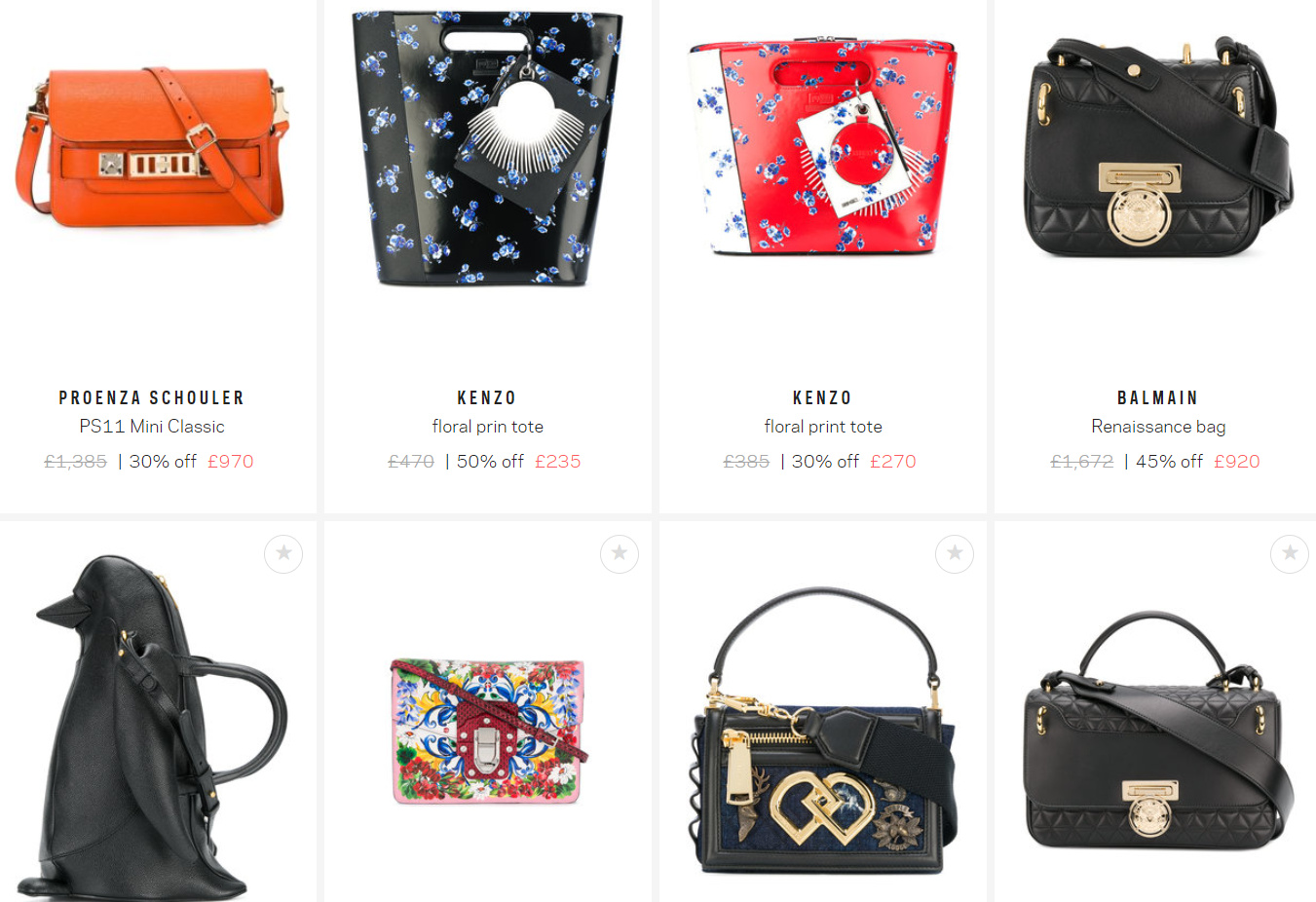Screen dimensions: 1316x902
Task: Click the Balmain brand name
Action: pos(1158,397)
